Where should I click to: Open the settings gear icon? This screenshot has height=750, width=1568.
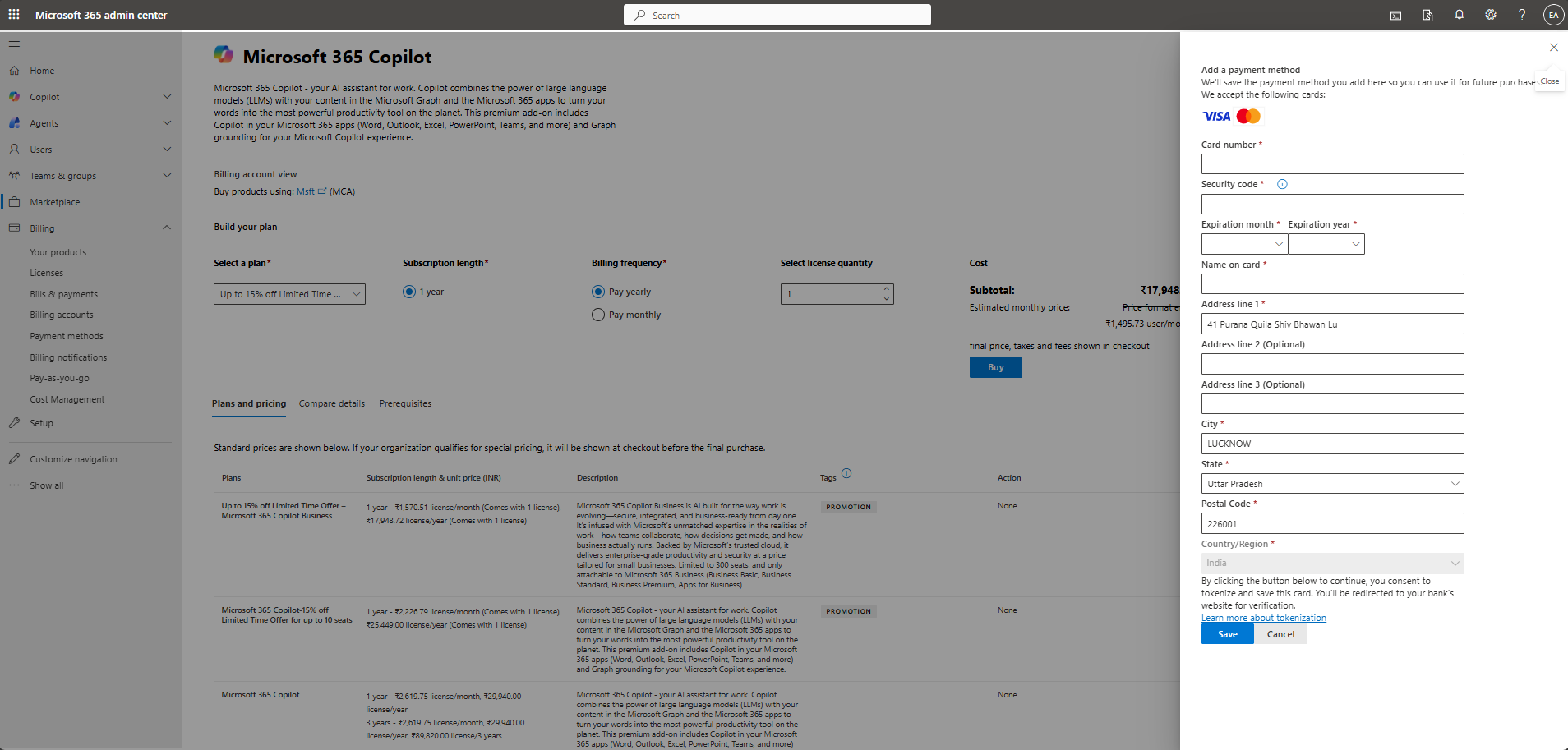[1490, 15]
